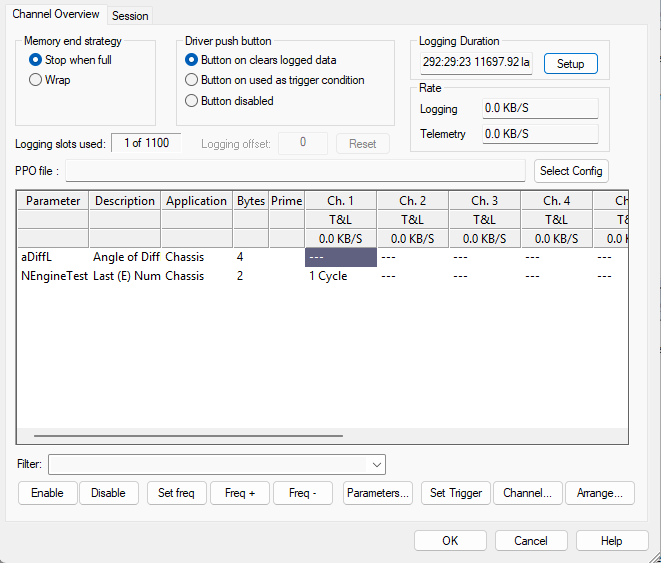Select the highlighted aDiffL Ch. 1 cell
The image size is (661, 563).
tap(341, 257)
